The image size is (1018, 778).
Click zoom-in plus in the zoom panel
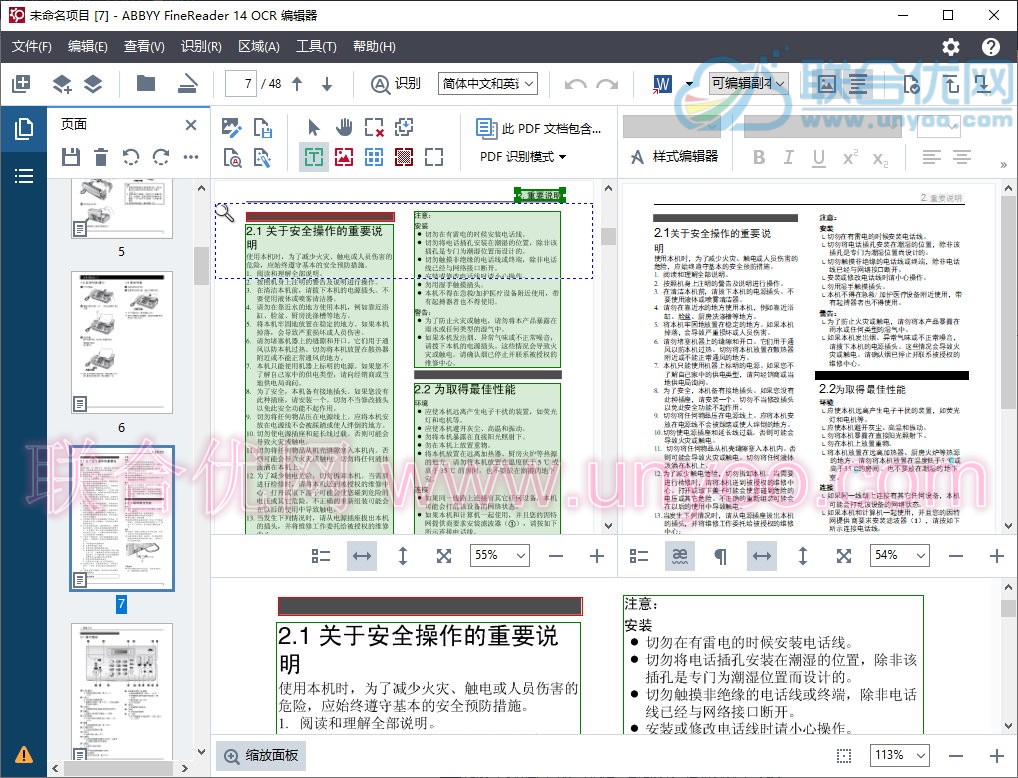[x=996, y=756]
